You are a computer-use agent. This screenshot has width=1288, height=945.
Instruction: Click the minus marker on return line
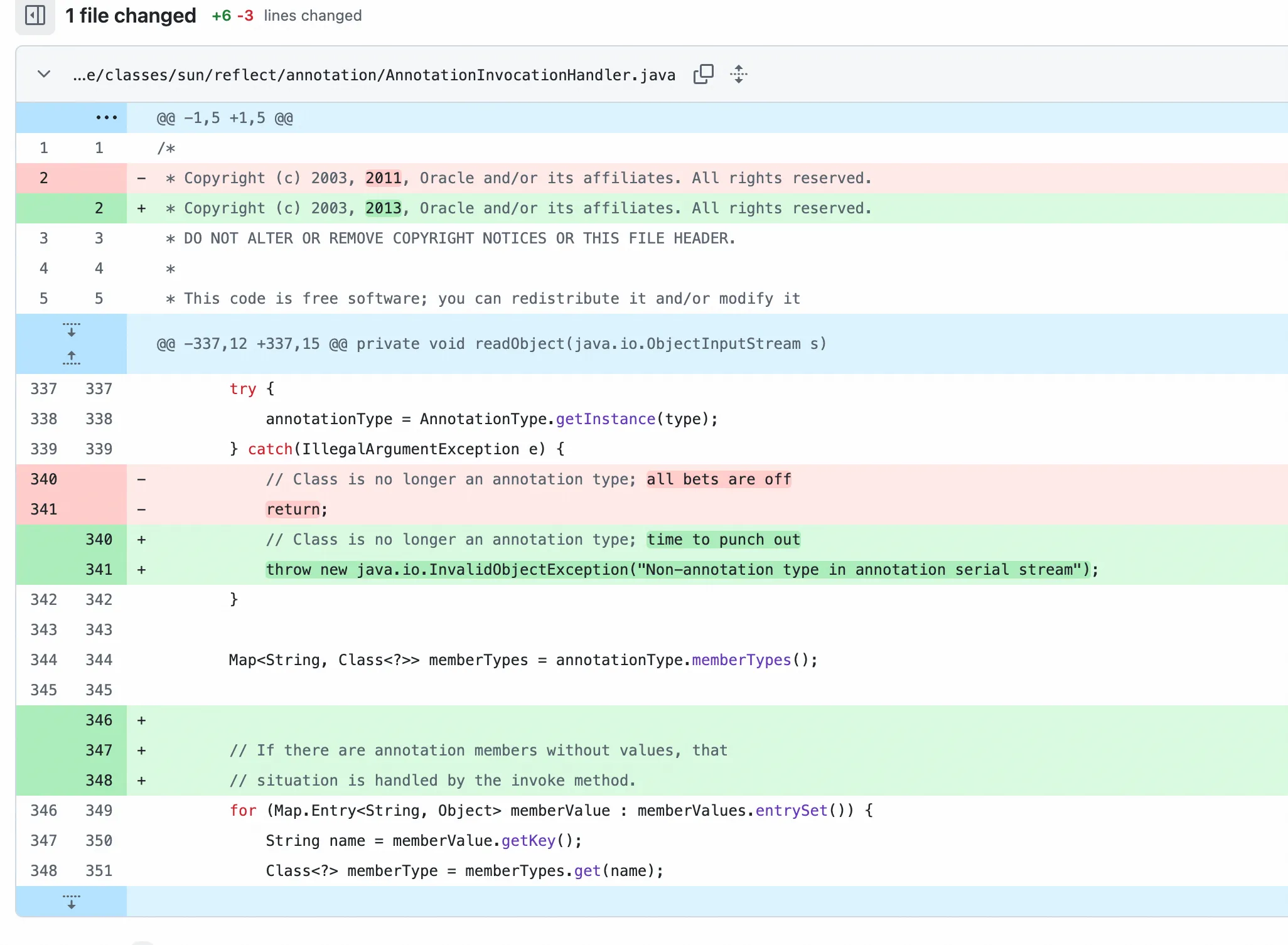(142, 510)
